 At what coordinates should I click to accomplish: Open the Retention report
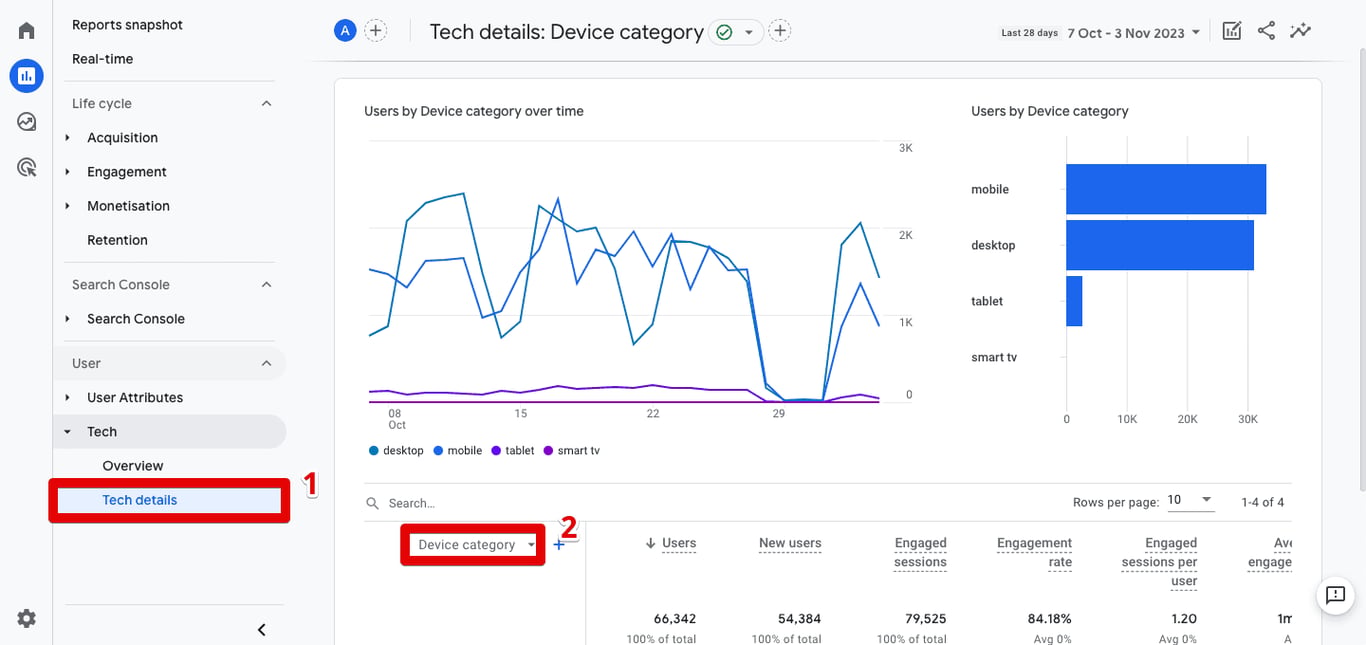117,240
